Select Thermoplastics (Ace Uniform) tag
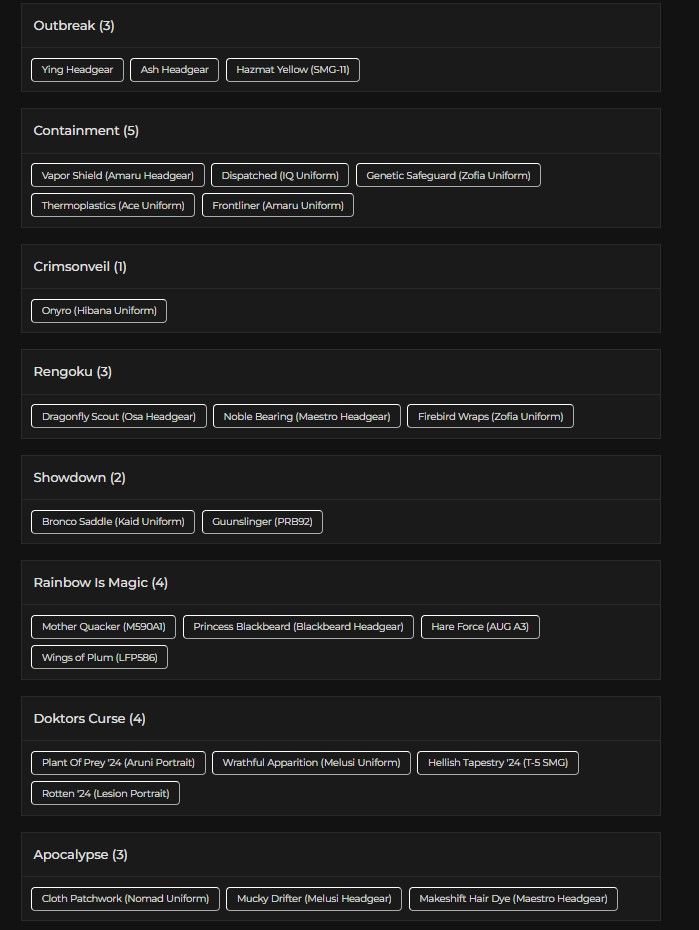This screenshot has height=930, width=699. 113,205
